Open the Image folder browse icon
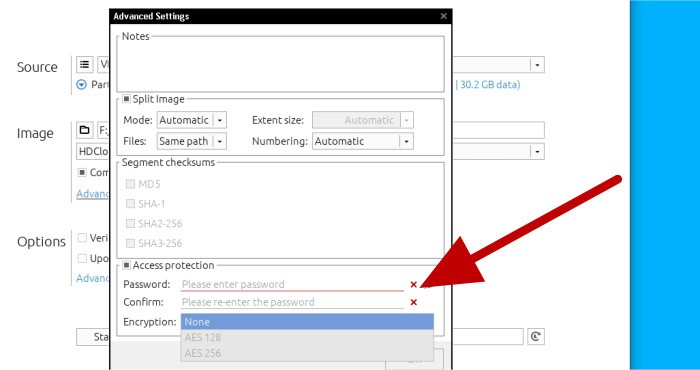 84,130
